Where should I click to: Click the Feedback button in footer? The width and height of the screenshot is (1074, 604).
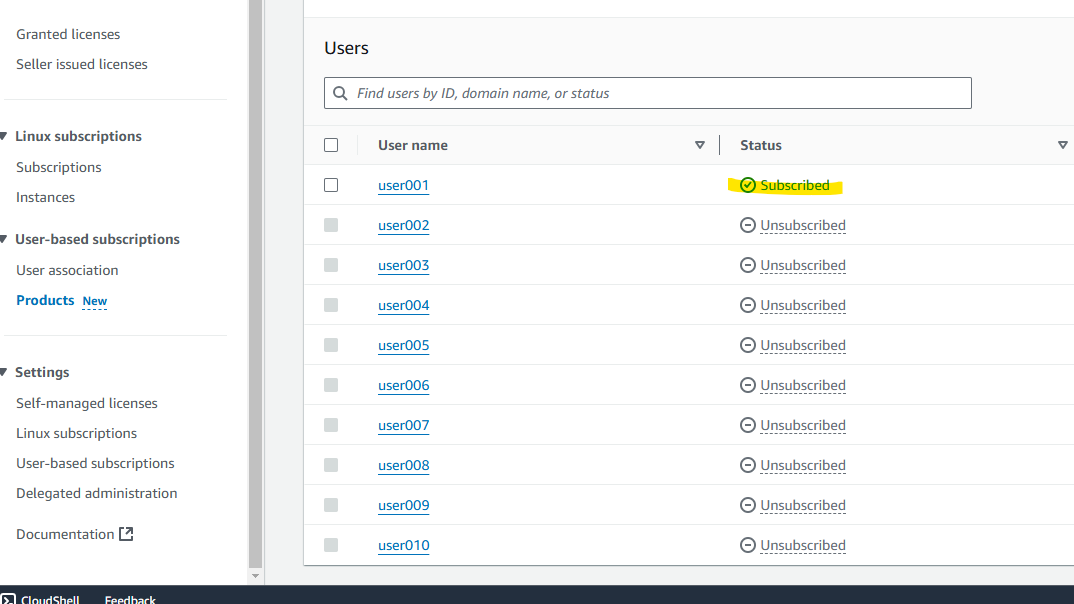130,599
